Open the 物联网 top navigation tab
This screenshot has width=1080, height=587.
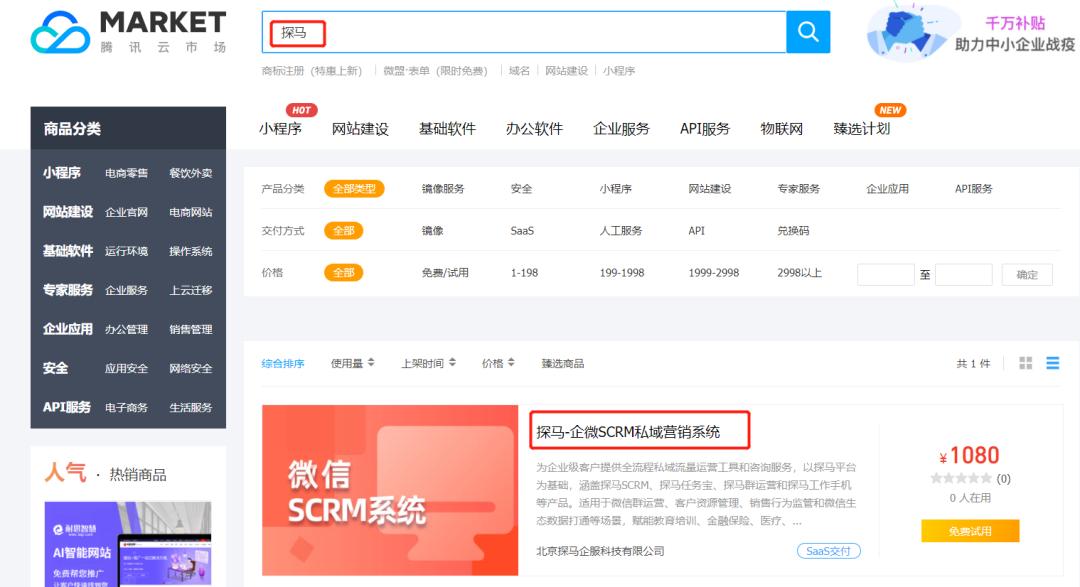point(781,129)
